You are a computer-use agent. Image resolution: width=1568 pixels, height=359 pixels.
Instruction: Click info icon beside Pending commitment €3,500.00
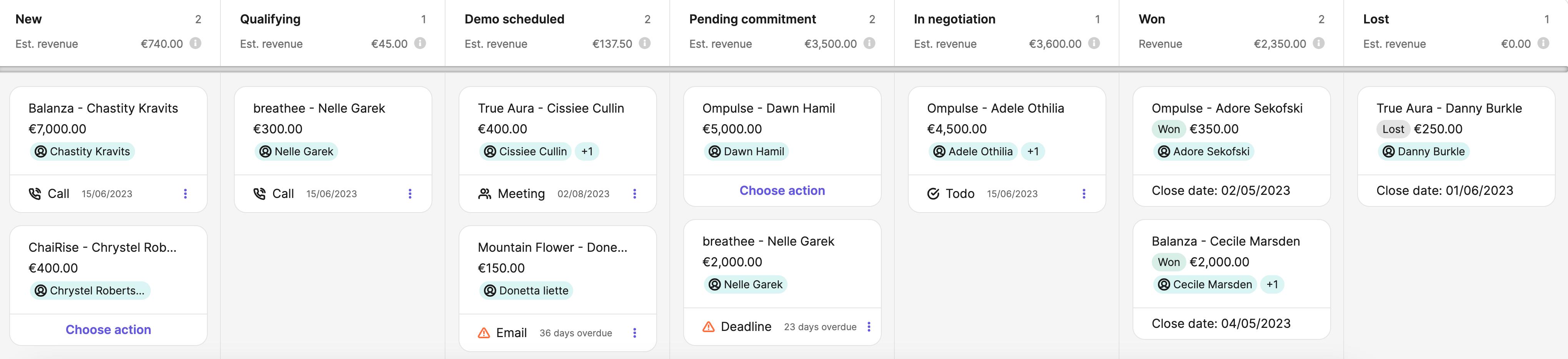click(869, 43)
